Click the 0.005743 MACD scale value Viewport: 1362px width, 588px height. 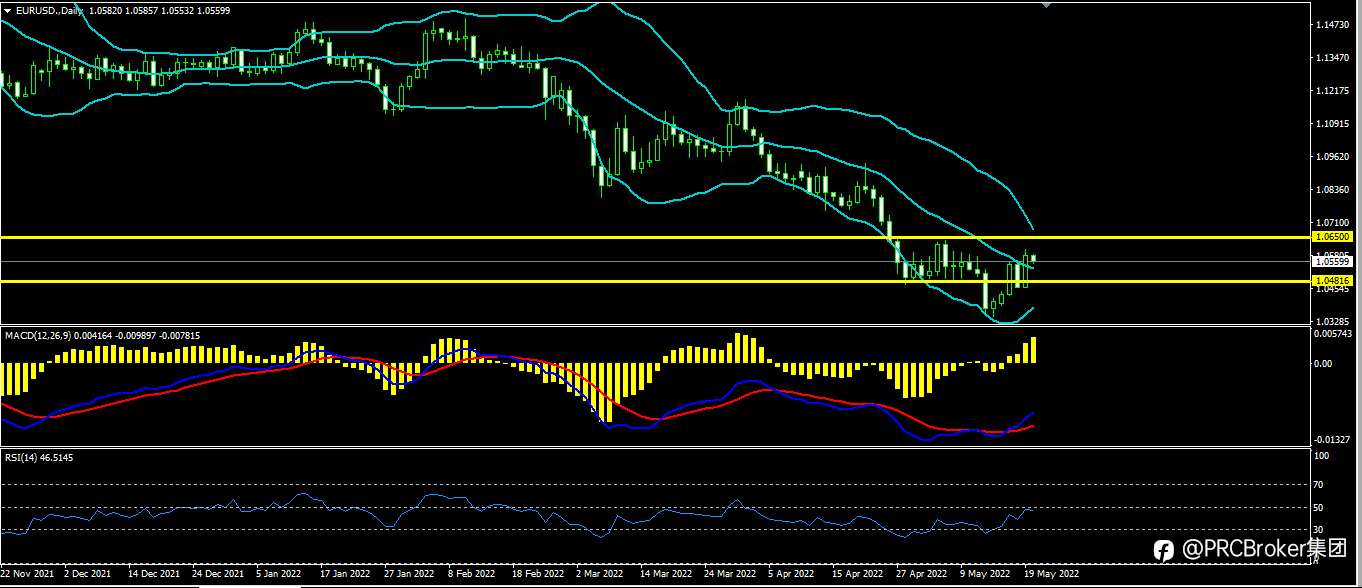[x=1335, y=334]
